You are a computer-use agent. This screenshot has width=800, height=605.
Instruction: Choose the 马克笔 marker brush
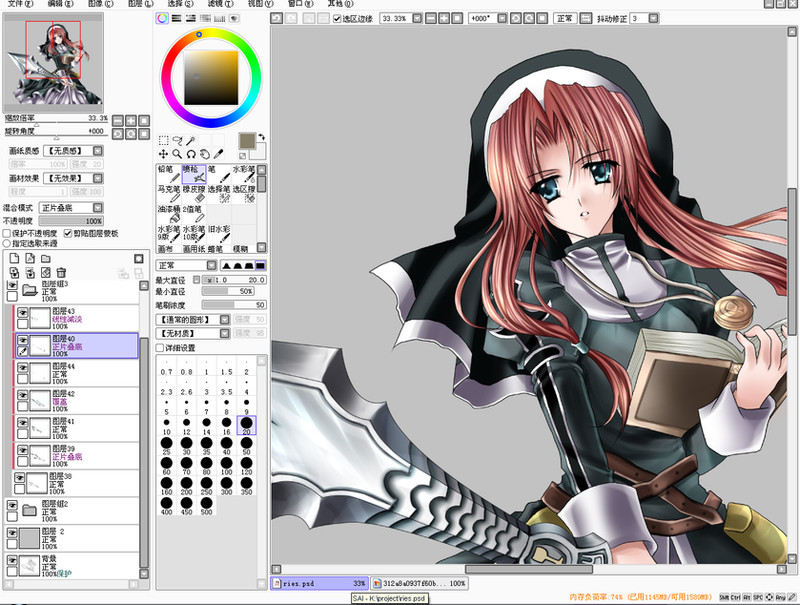[168, 194]
